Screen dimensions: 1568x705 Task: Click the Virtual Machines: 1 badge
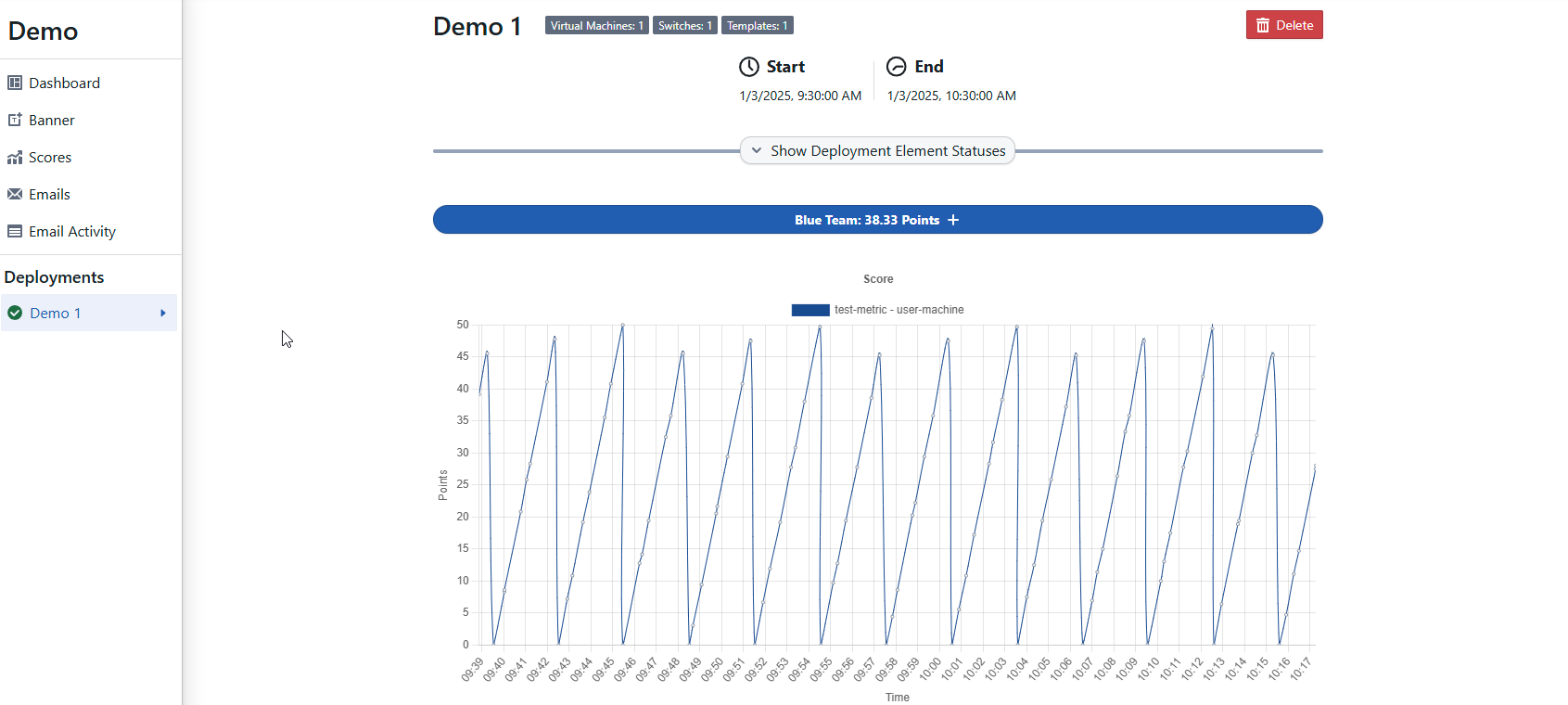point(597,26)
